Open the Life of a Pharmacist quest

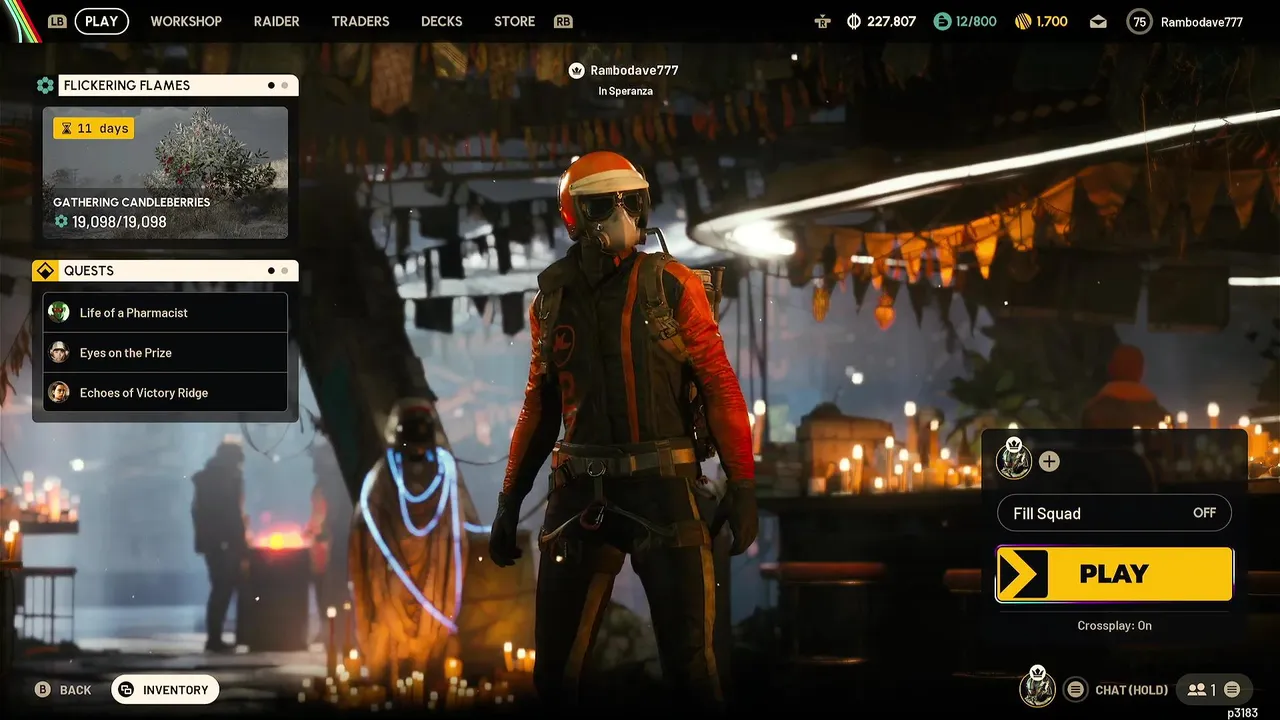click(165, 312)
